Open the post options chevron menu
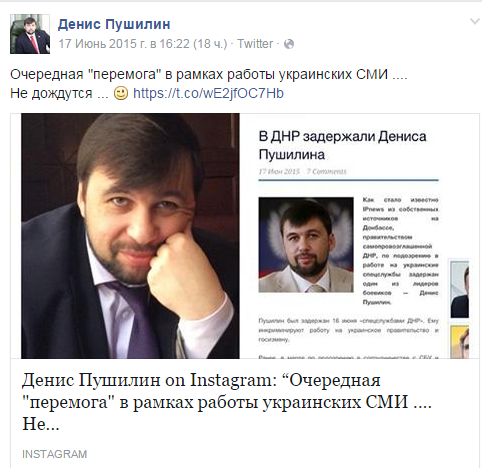Viewport: 482px width, 468px height. coord(474,22)
